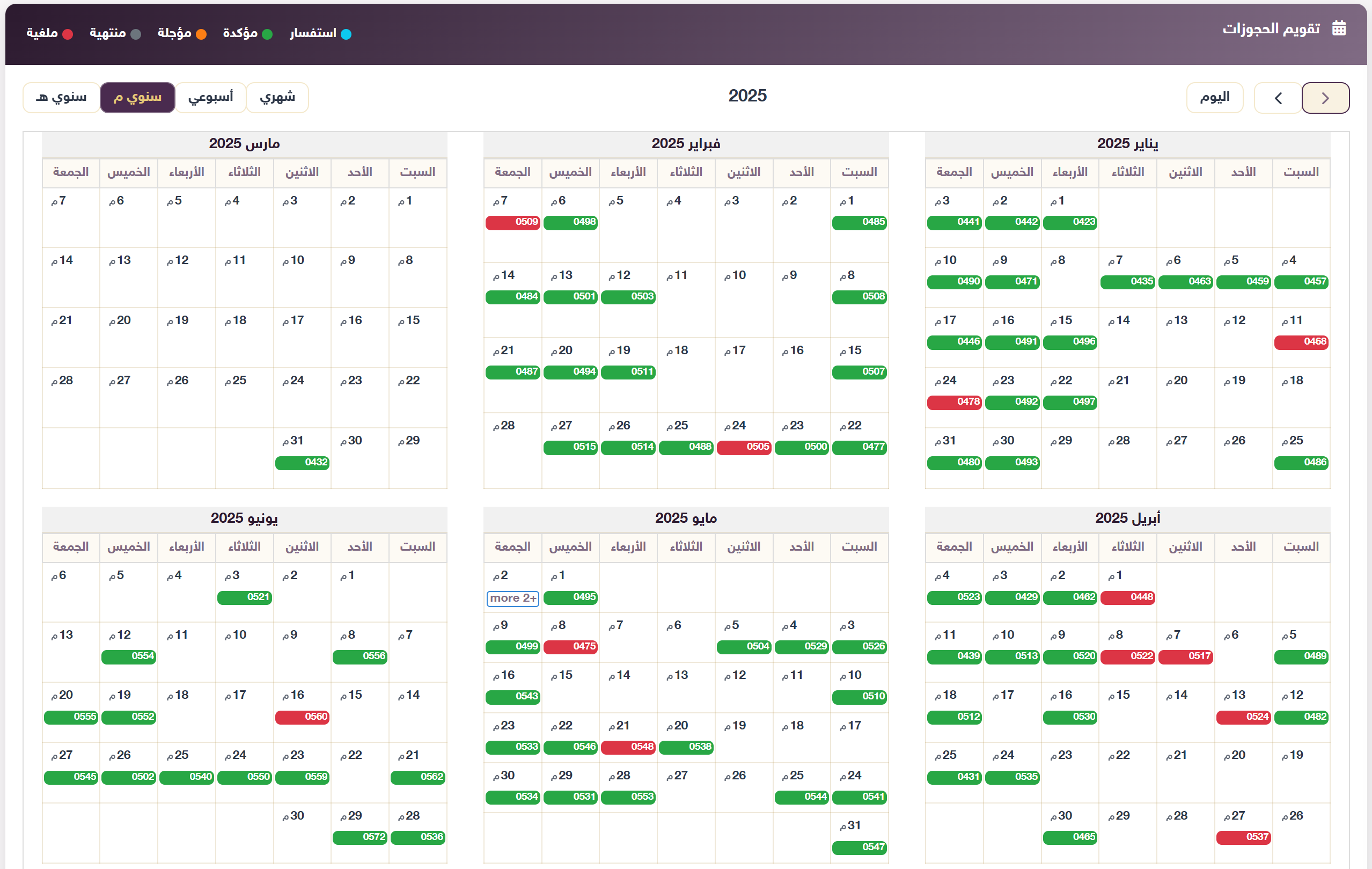The width and height of the screenshot is (1372, 869).
Task: Open red booking 0524 on April 13
Action: tap(1243, 717)
